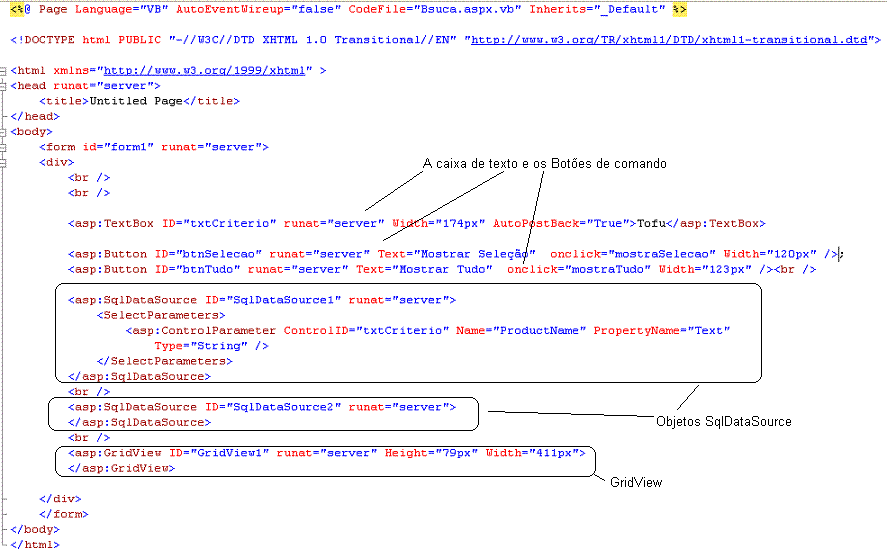Click the ID="GridView1" attribute
Screen dimensions: 887x558
pyautogui.click(x=219, y=452)
